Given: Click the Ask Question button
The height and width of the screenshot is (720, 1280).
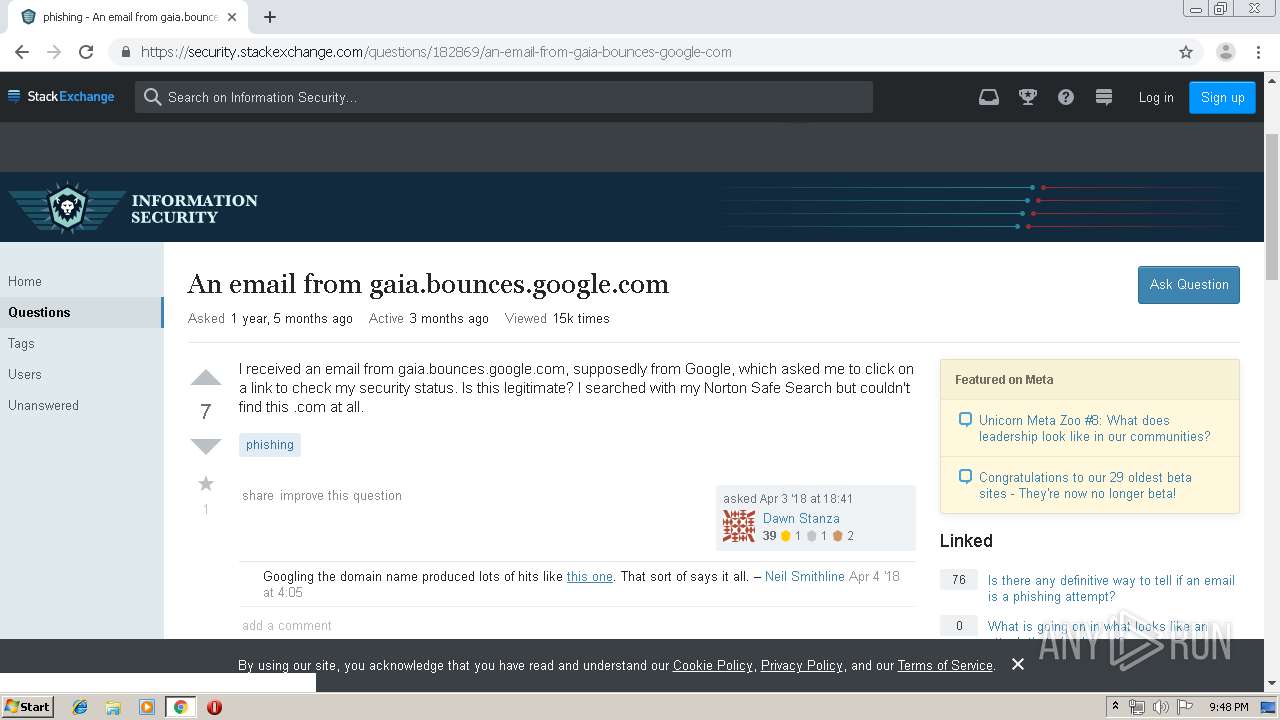Looking at the screenshot, I should pos(1189,284).
